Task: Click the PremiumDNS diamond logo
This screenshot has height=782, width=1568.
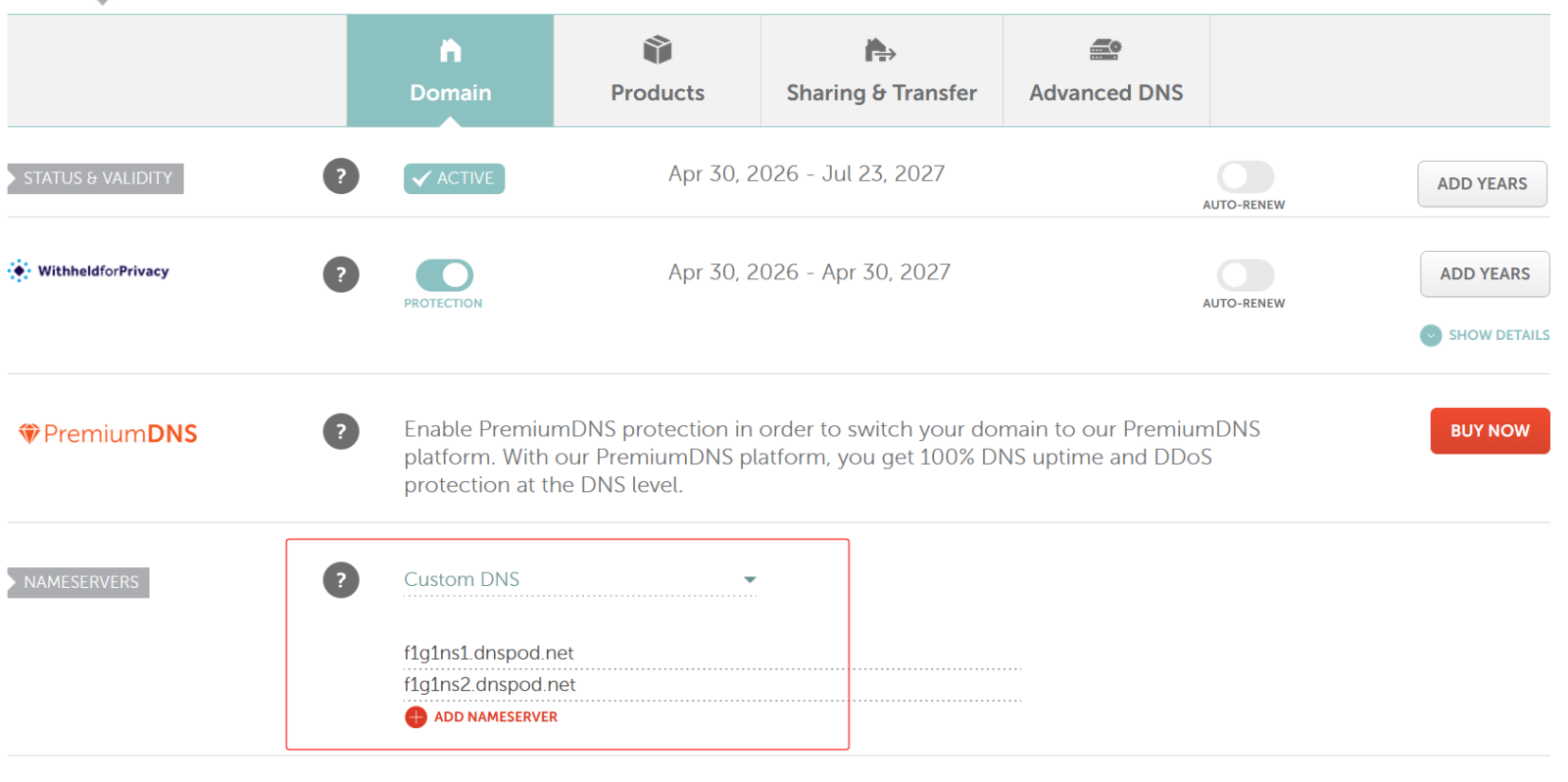Action: point(29,433)
